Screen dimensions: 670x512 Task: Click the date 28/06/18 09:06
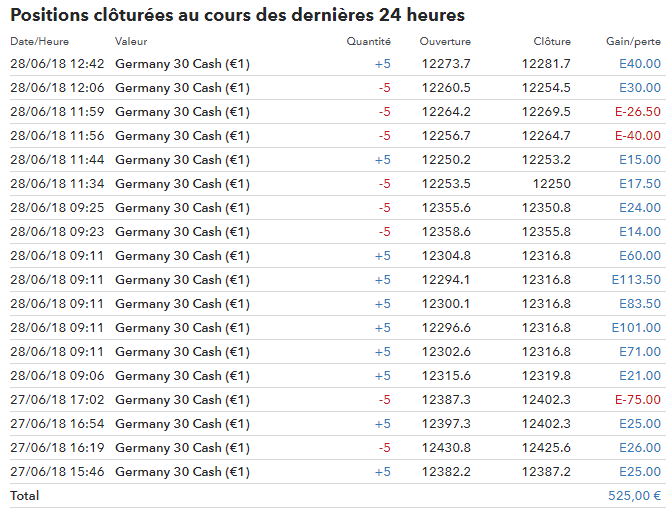click(57, 375)
